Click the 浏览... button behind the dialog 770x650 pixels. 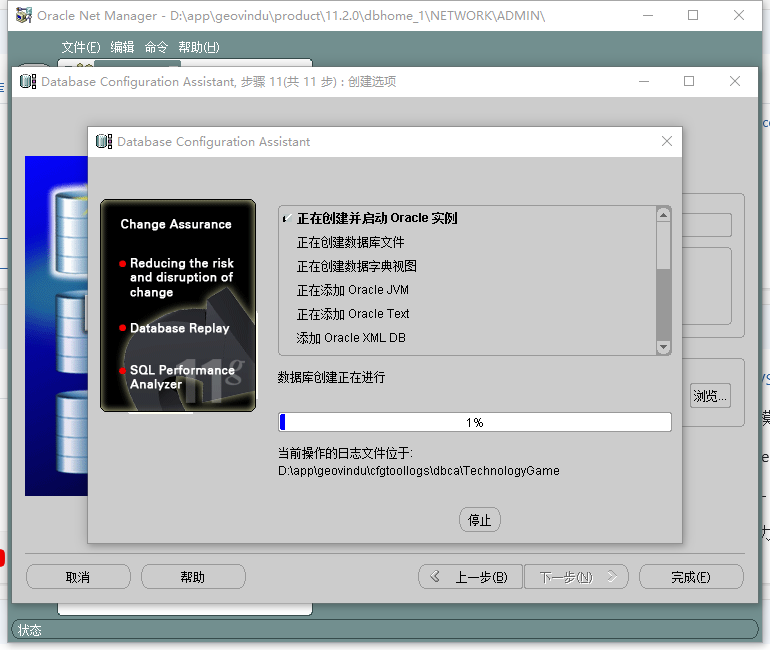click(710, 396)
